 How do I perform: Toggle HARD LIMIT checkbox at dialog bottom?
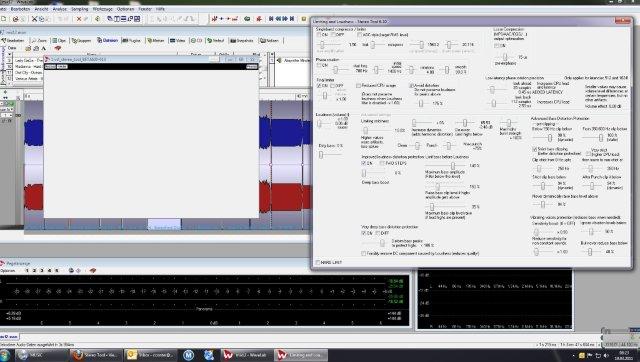[318, 262]
